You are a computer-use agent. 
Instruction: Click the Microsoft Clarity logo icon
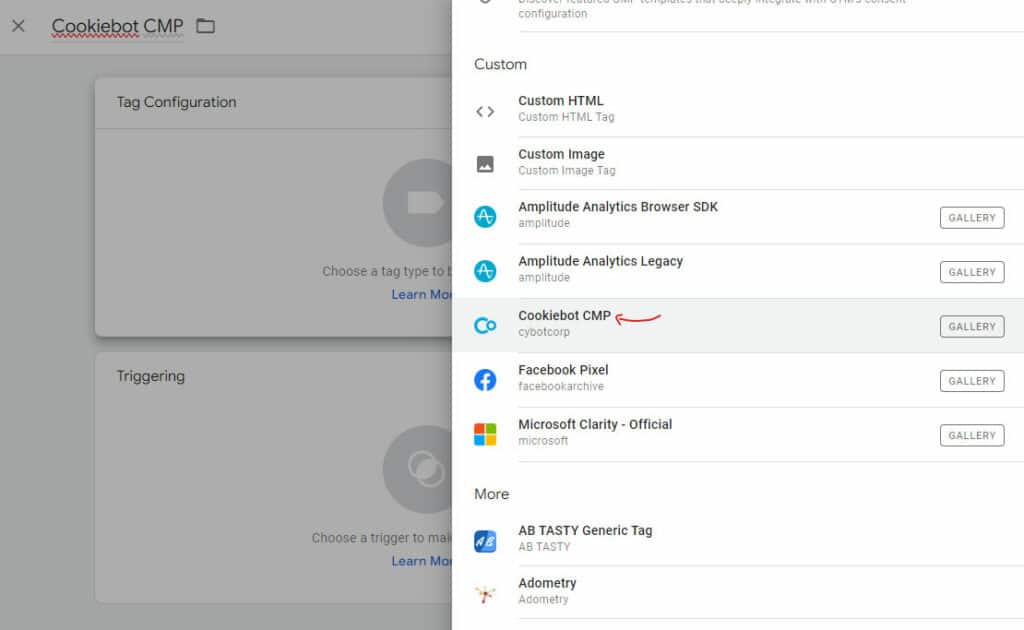click(x=485, y=434)
